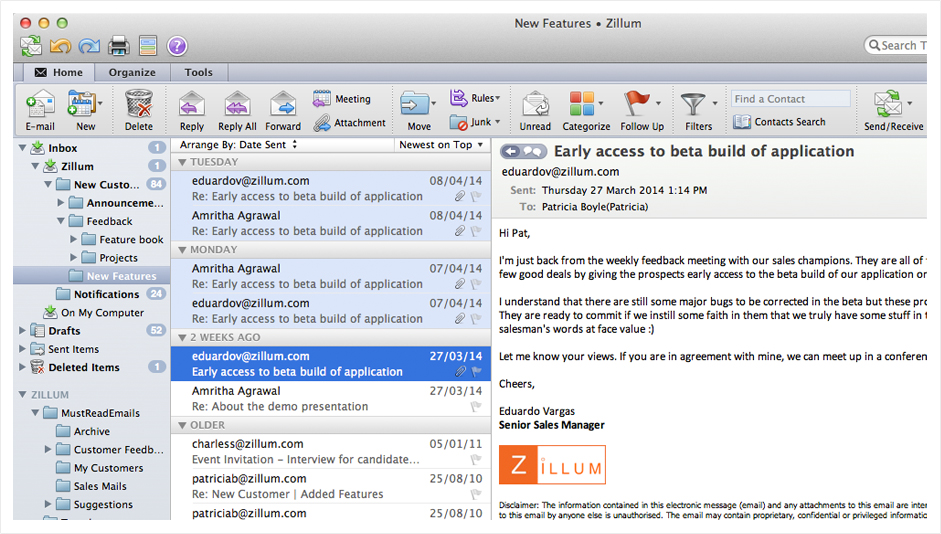Open Help with the purple question mark
Screen dimensions: 941x534
[x=177, y=46]
